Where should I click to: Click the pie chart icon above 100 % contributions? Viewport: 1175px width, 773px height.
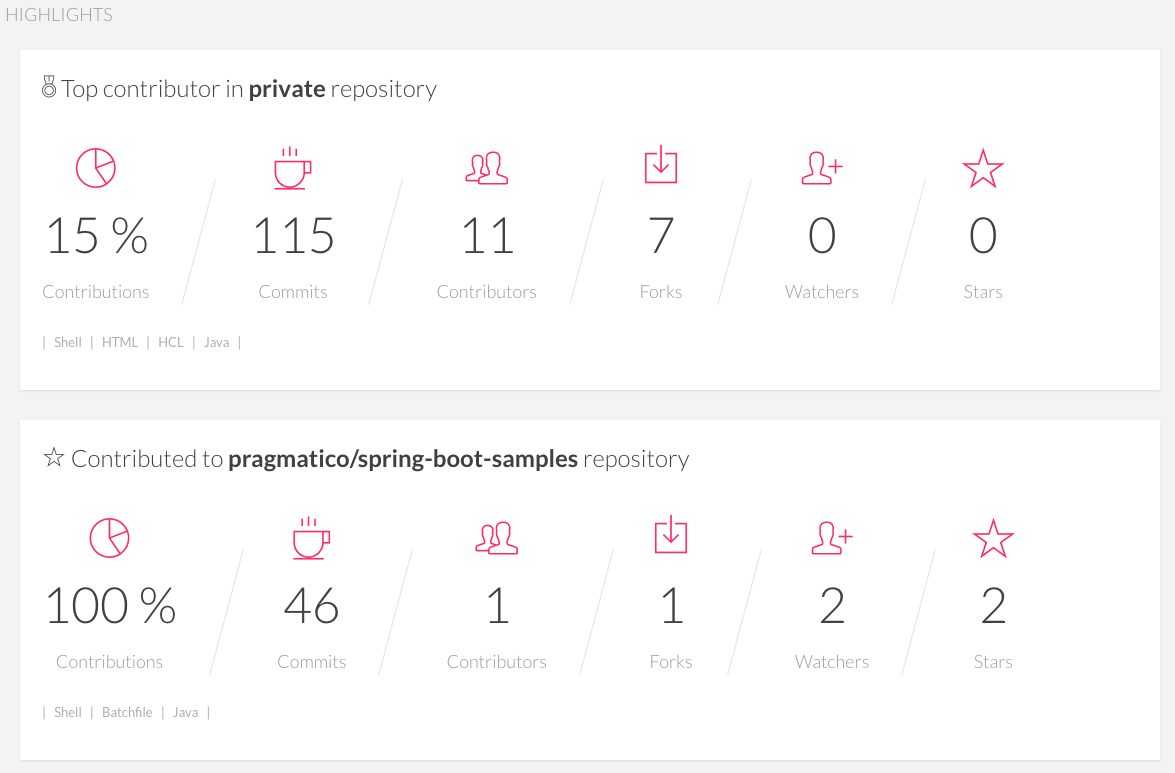click(x=110, y=537)
